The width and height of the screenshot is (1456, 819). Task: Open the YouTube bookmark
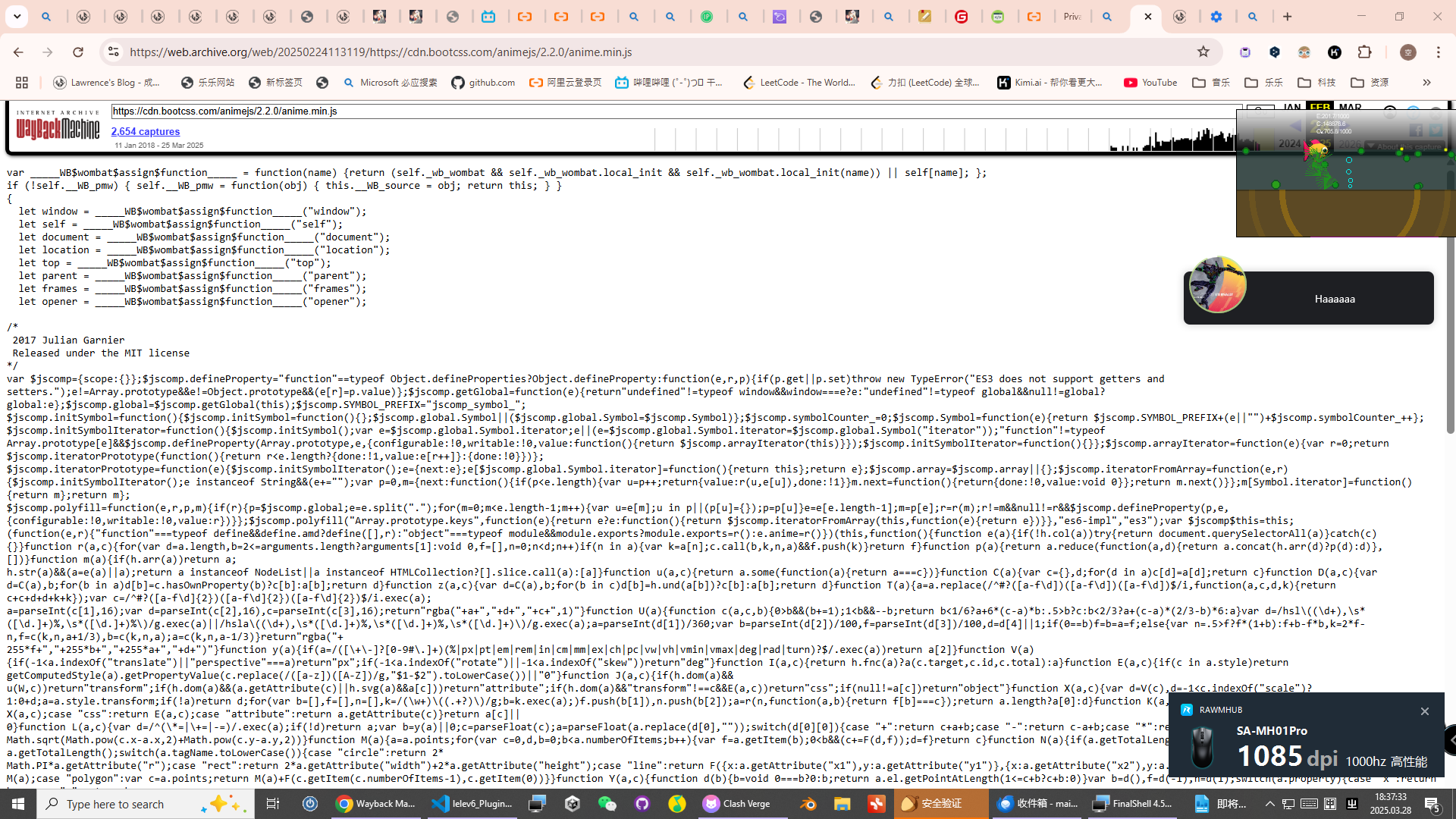[x=1150, y=83]
